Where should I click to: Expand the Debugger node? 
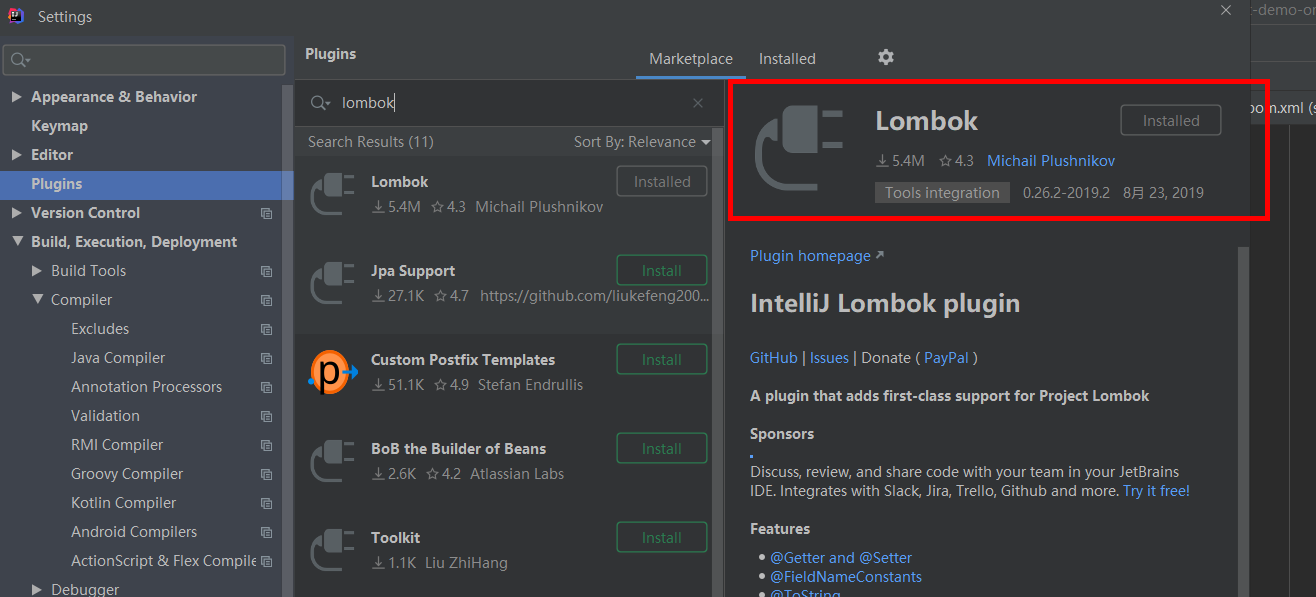[x=36, y=588]
